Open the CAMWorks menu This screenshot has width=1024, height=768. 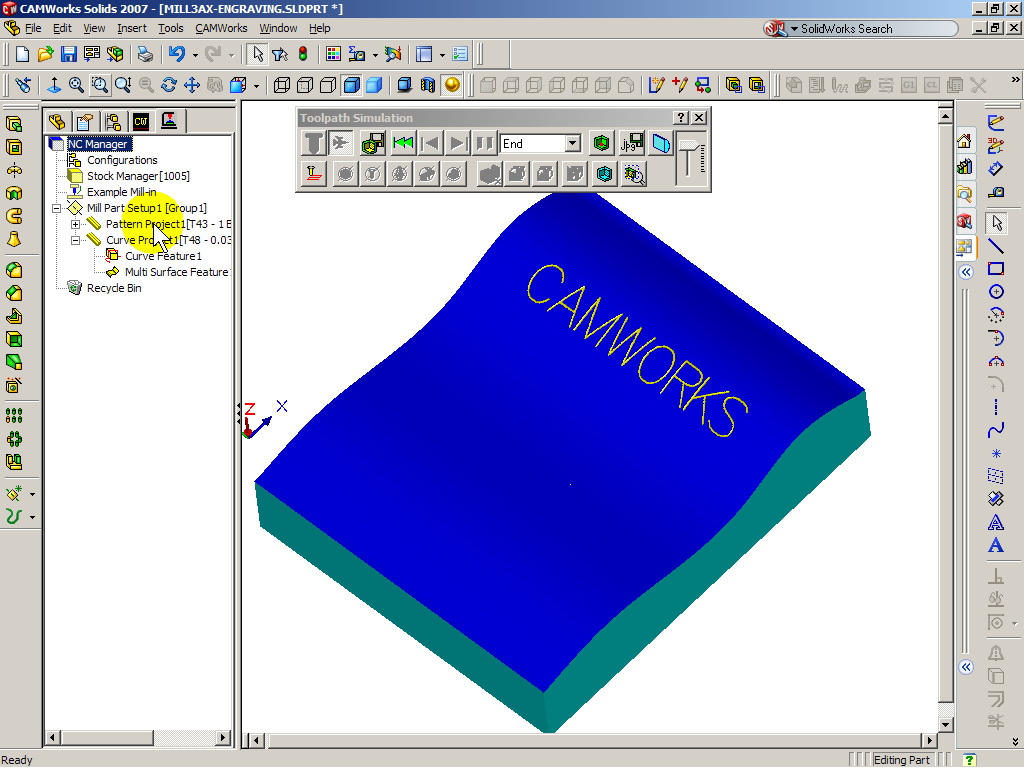221,28
